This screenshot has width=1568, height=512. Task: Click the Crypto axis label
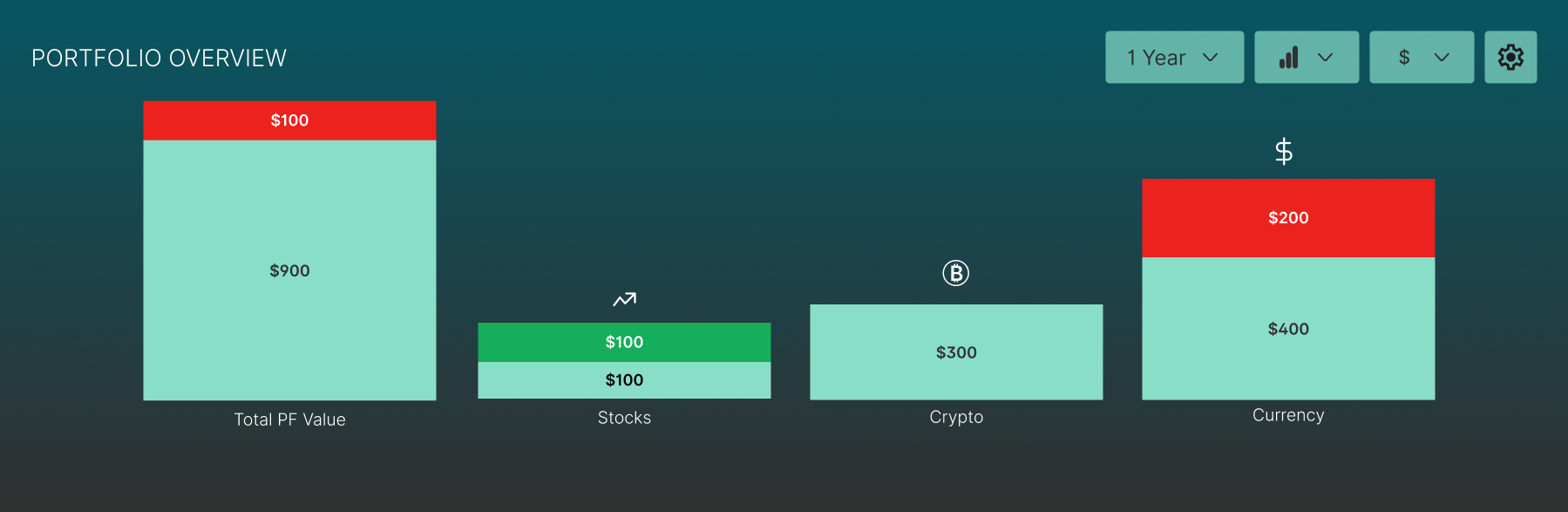click(956, 417)
